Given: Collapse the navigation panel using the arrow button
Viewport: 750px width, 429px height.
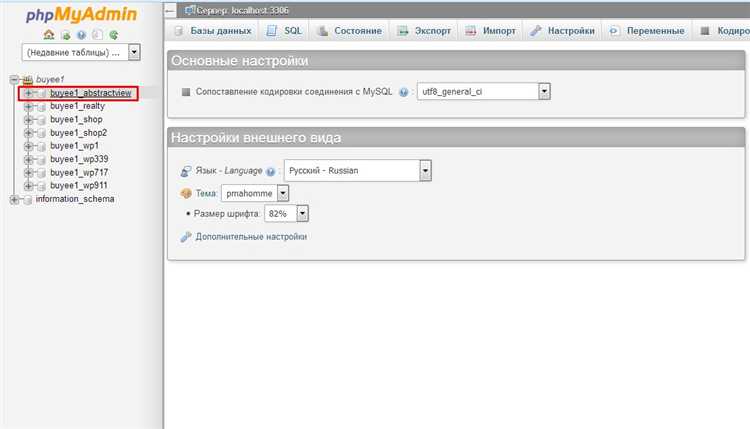Looking at the screenshot, I should pos(170,10).
